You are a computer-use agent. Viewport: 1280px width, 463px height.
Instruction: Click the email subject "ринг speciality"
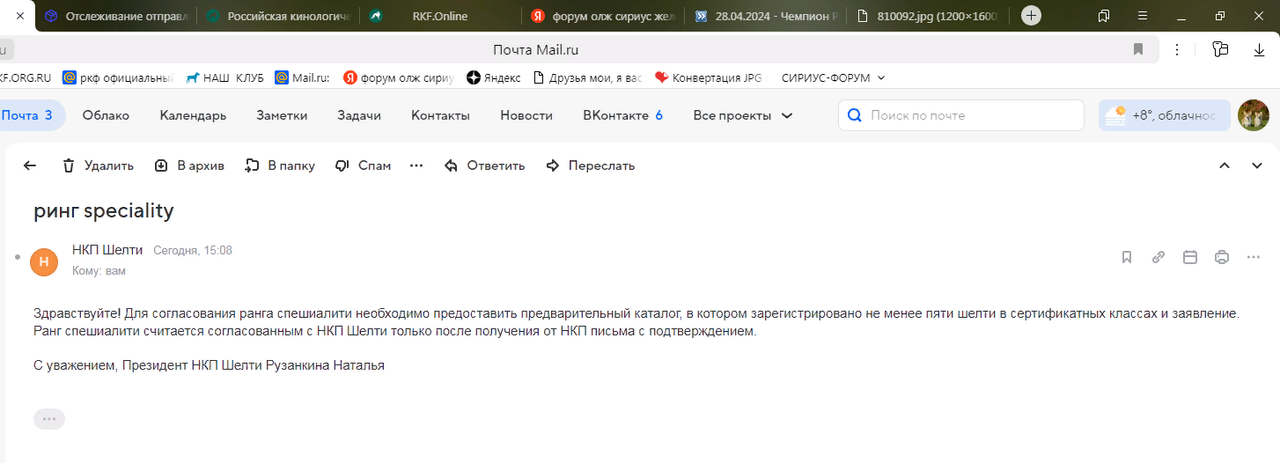(x=104, y=211)
